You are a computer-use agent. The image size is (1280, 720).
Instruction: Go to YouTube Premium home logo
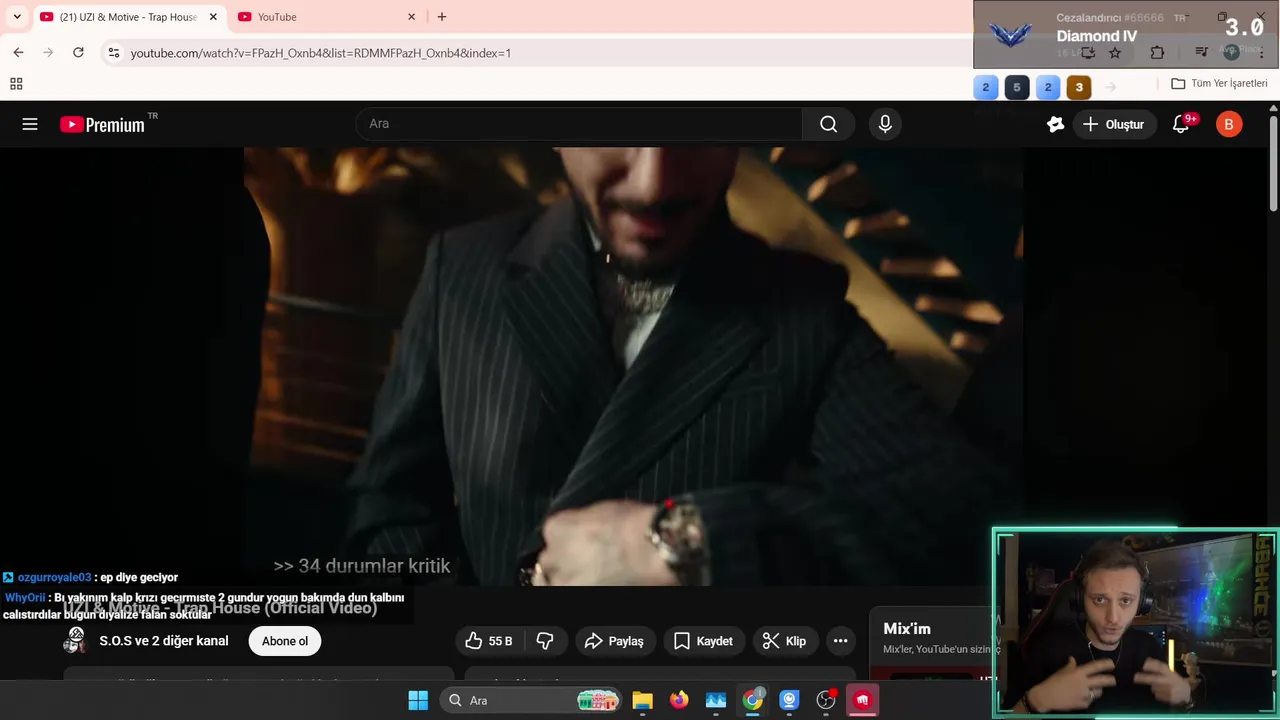pos(102,124)
